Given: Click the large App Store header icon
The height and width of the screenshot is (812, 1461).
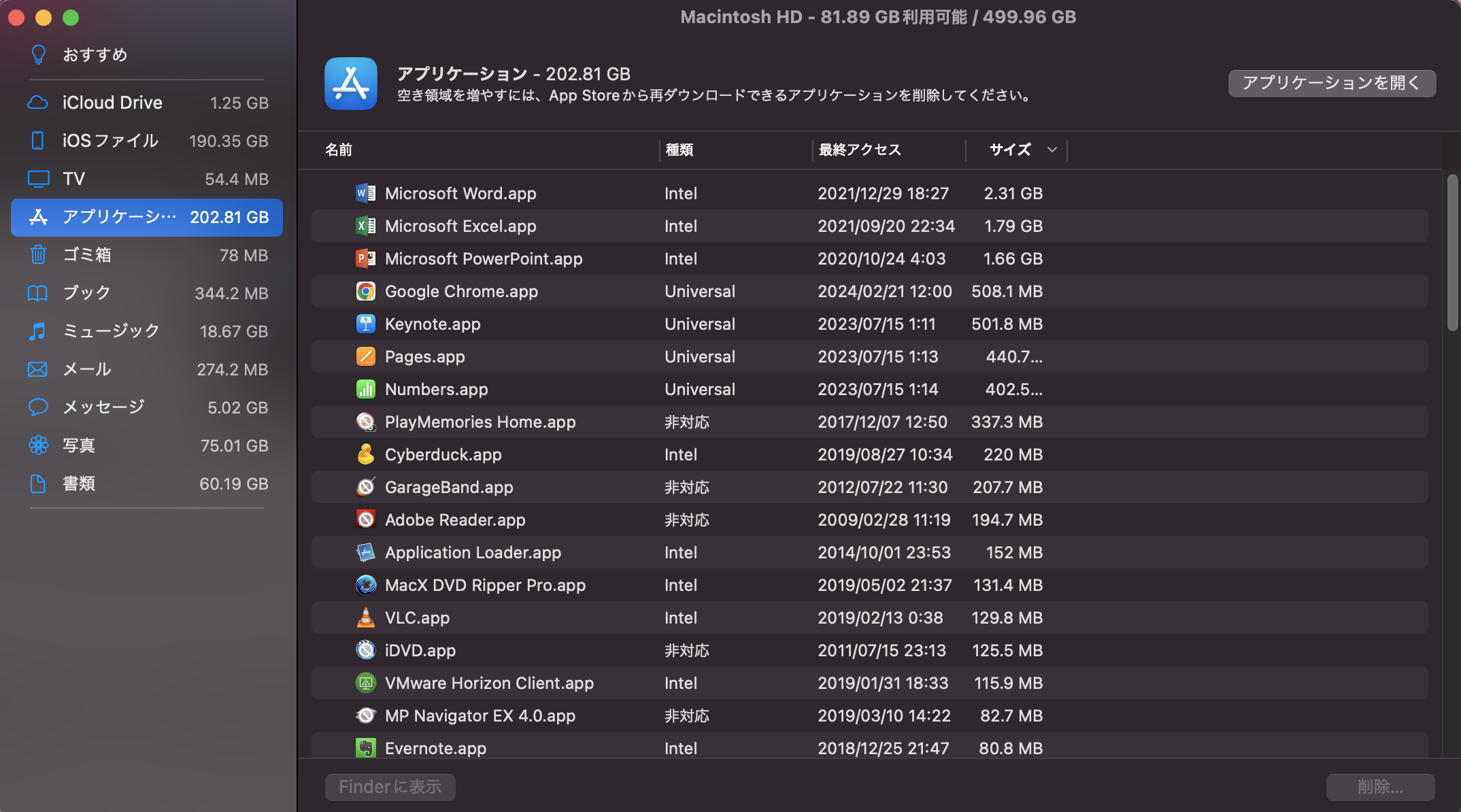Looking at the screenshot, I should pos(351,84).
